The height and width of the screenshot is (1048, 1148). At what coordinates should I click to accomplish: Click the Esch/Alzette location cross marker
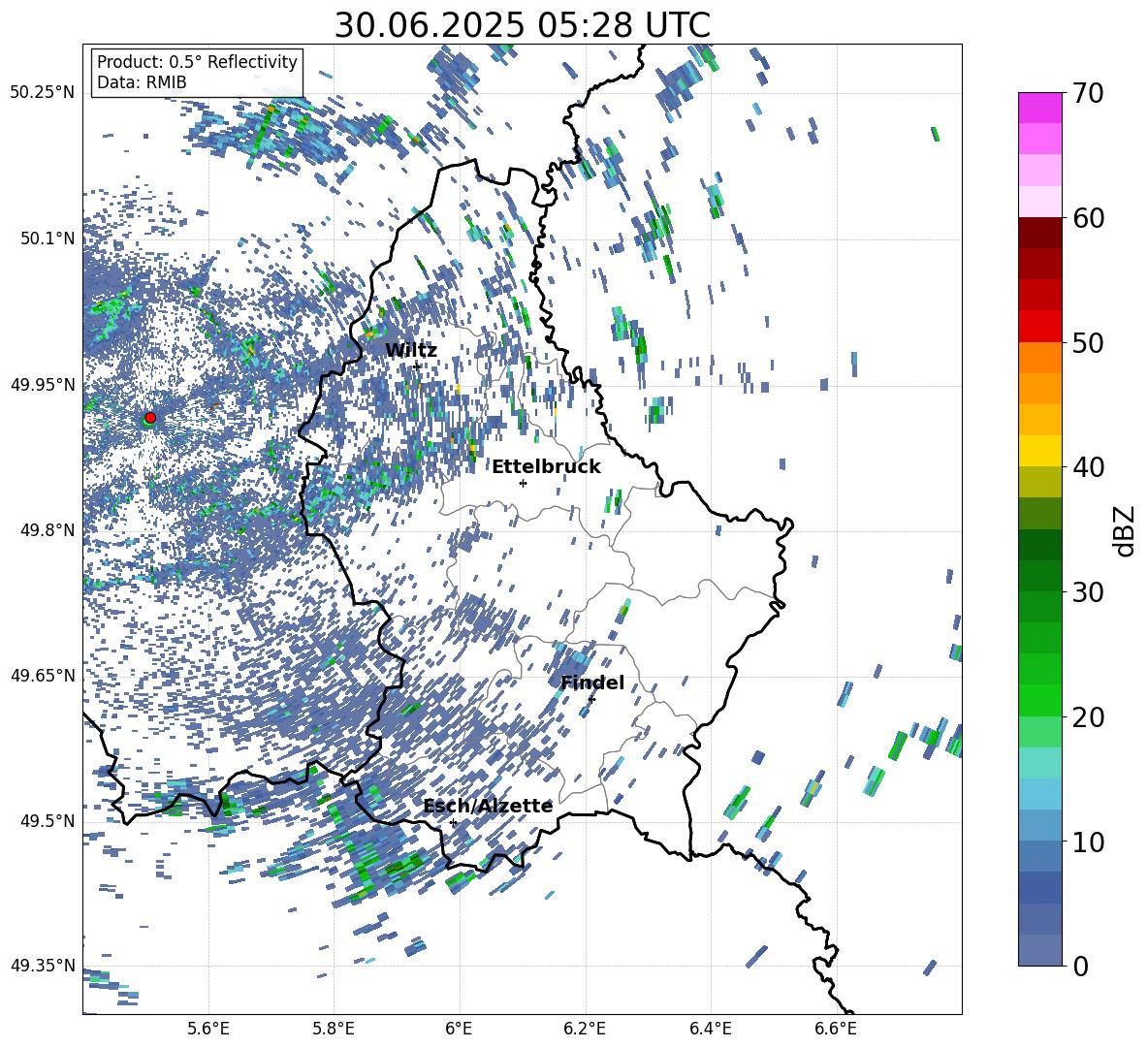coord(453,822)
